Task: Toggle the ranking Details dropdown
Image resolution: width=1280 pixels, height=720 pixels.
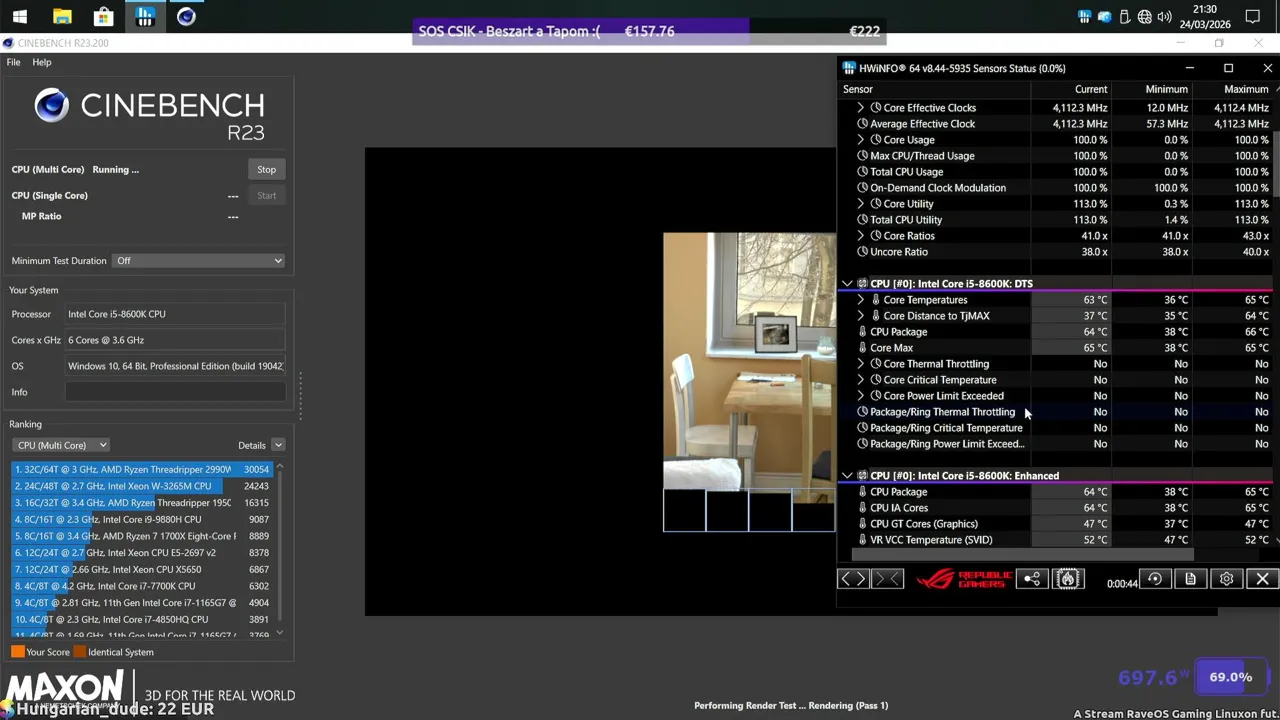Action: pos(278,445)
